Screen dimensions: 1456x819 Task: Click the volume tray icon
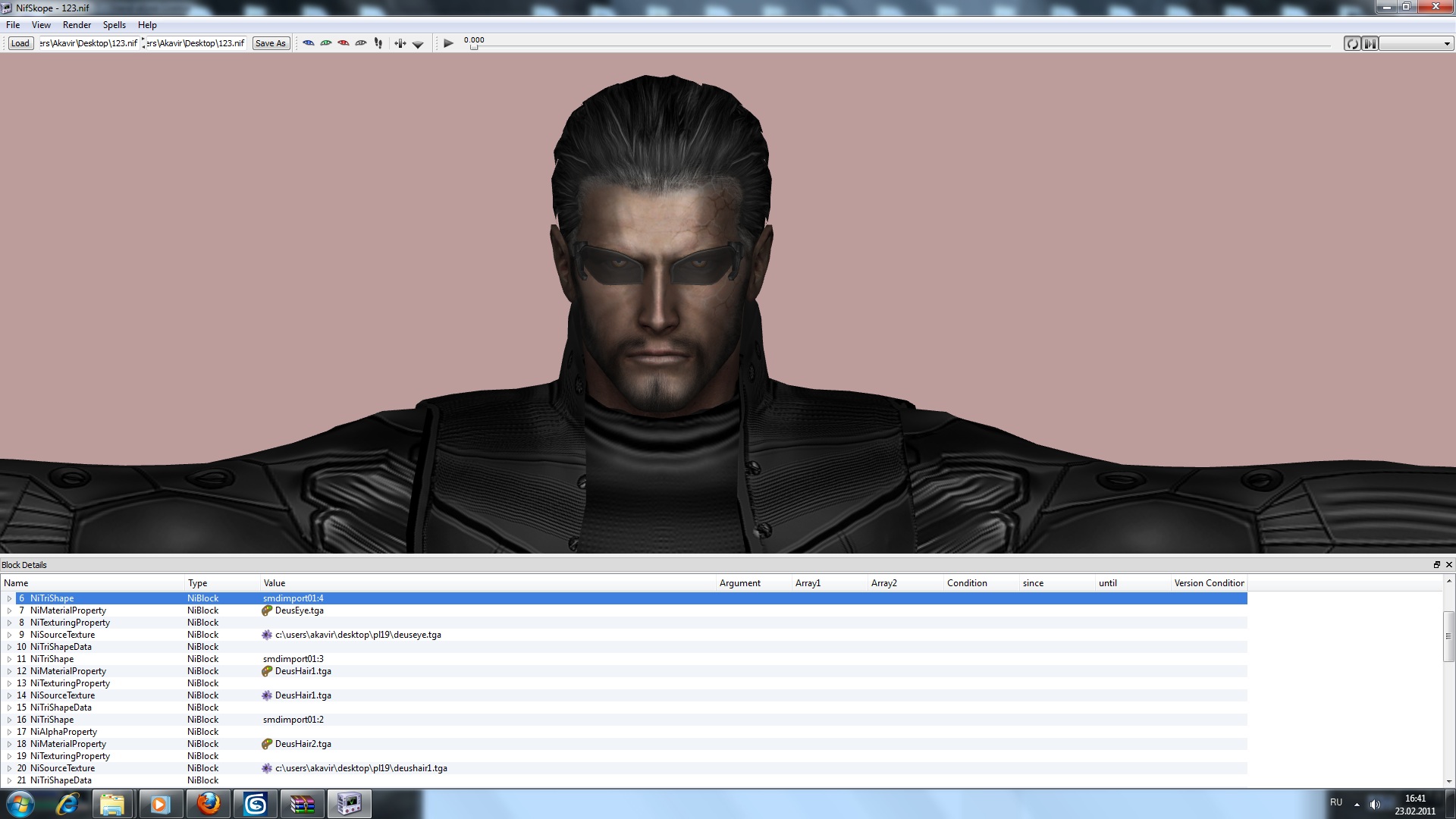click(1375, 804)
